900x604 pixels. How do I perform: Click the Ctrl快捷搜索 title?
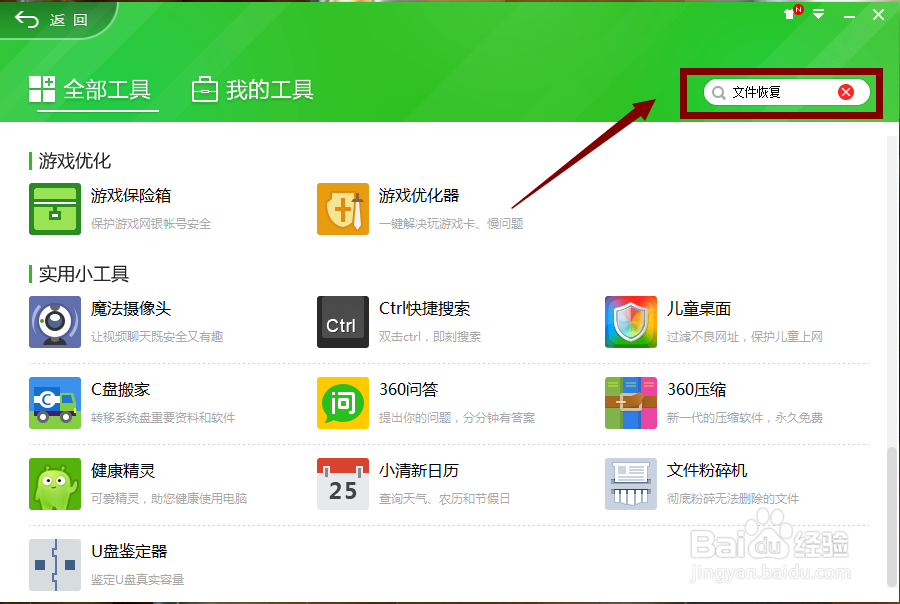tap(424, 309)
